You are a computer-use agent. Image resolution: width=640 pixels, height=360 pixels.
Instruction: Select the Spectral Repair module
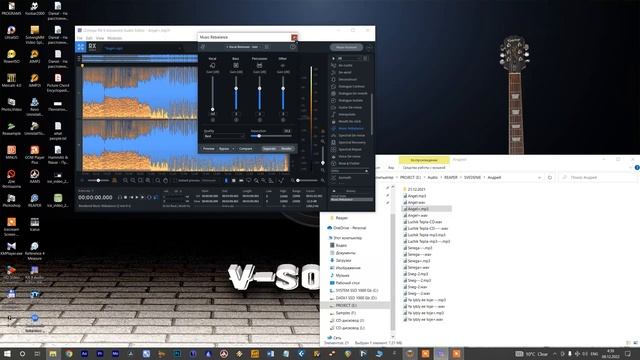(x=350, y=149)
